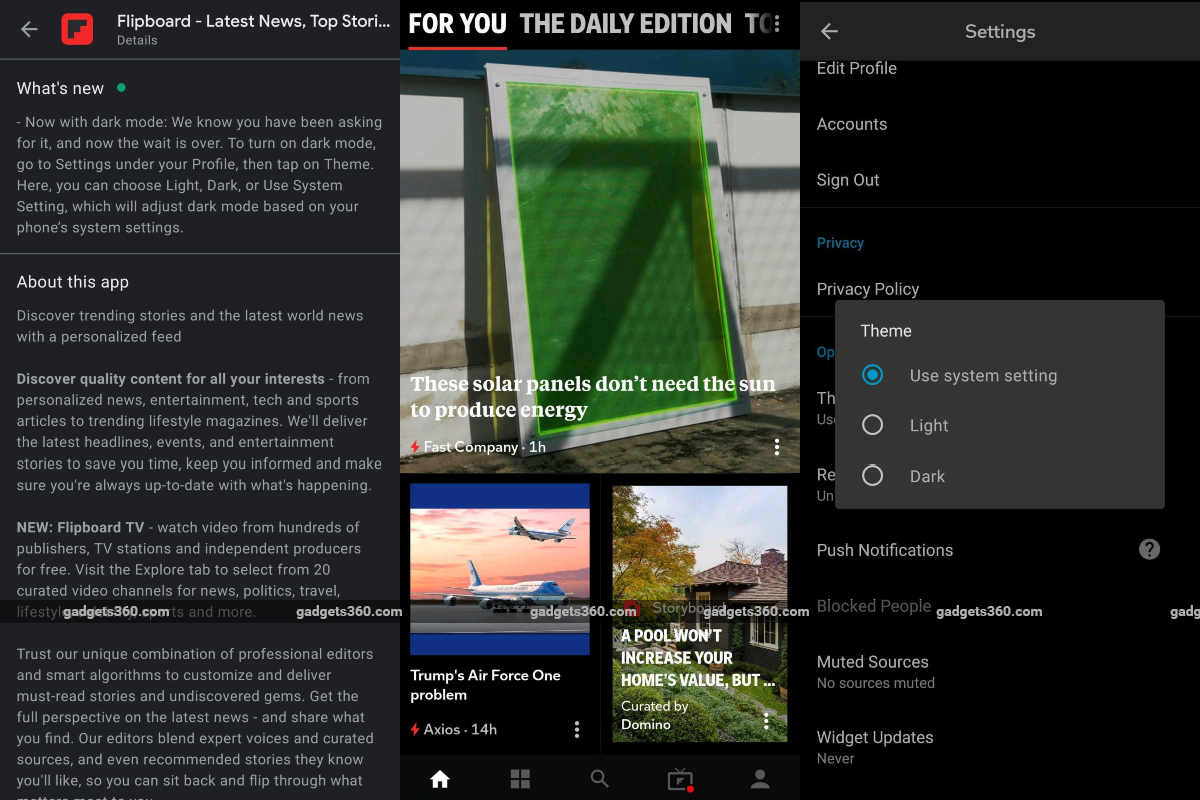1200x800 pixels.
Task: Tap the back arrow on the store page
Action: coord(29,29)
